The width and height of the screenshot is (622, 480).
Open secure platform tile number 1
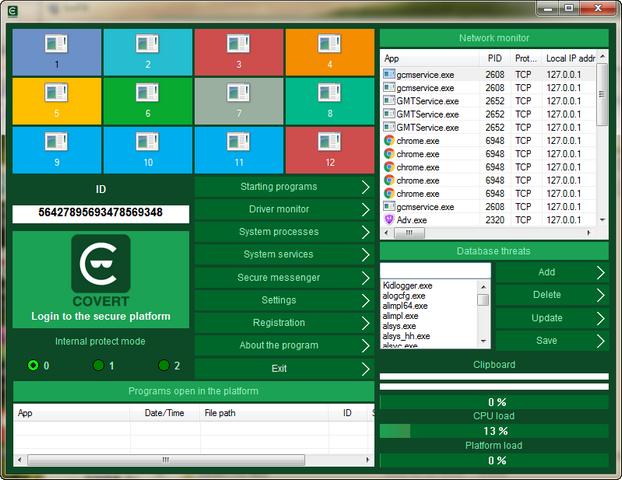pos(57,52)
